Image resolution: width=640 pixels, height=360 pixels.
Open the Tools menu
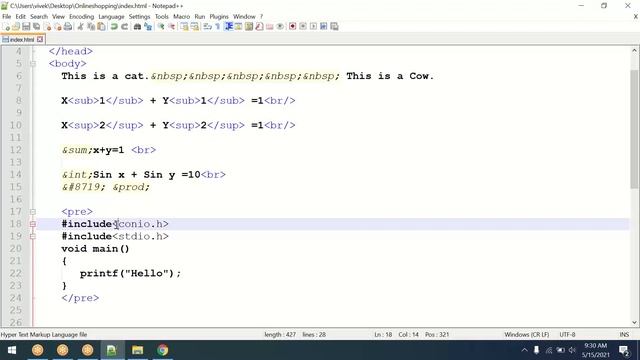pyautogui.click(x=162, y=17)
